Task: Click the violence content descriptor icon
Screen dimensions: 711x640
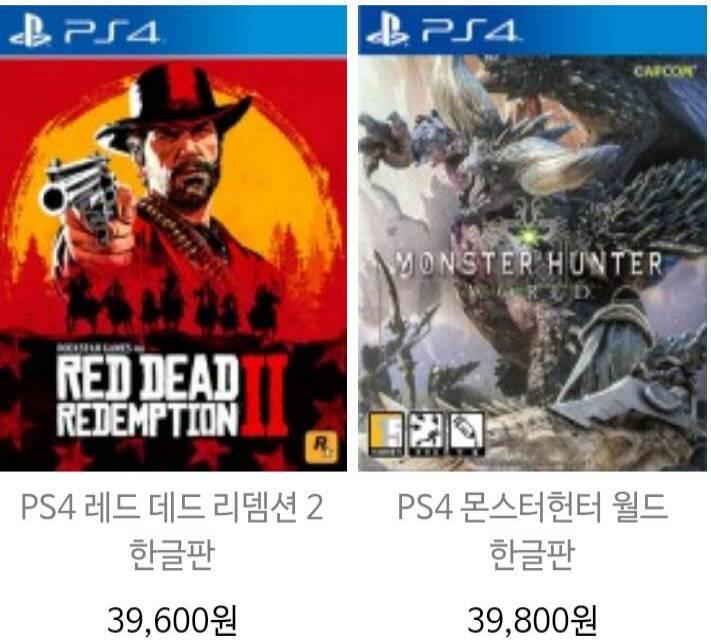Action: (426, 435)
